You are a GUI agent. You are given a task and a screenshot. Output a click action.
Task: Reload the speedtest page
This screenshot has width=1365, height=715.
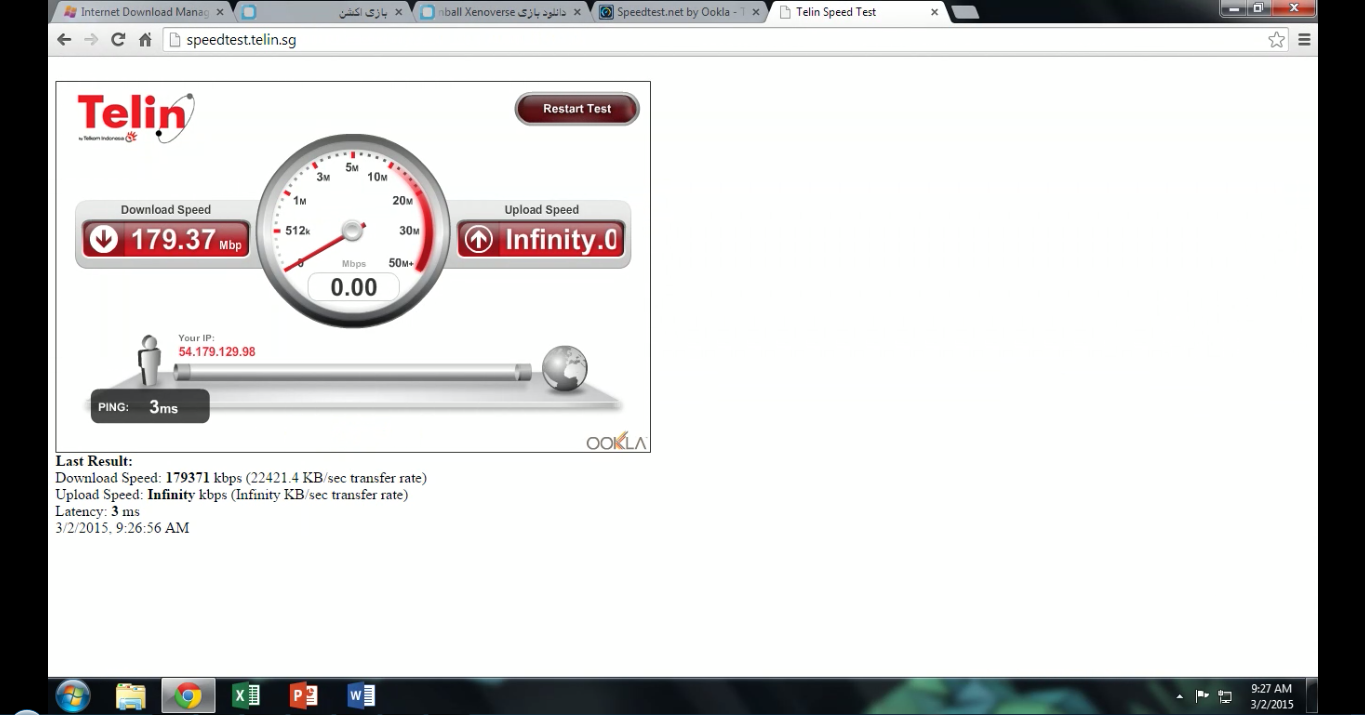(x=118, y=40)
